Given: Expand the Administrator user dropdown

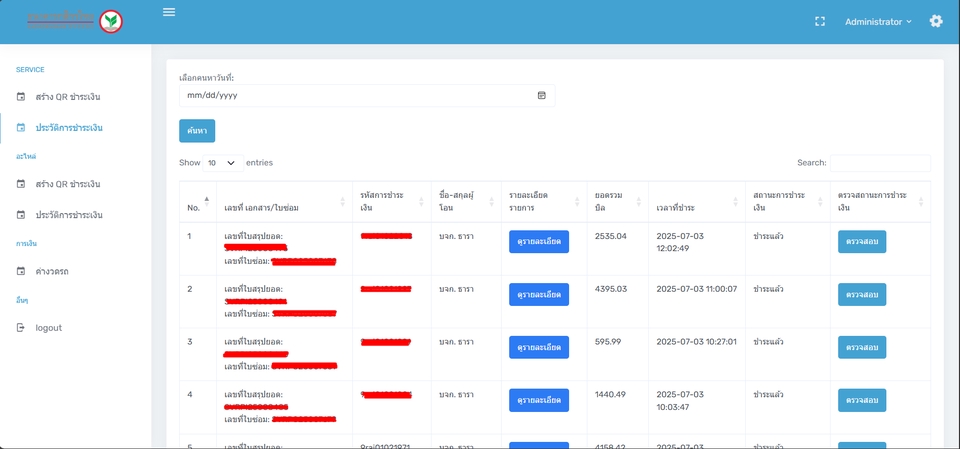Looking at the screenshot, I should coord(878,22).
